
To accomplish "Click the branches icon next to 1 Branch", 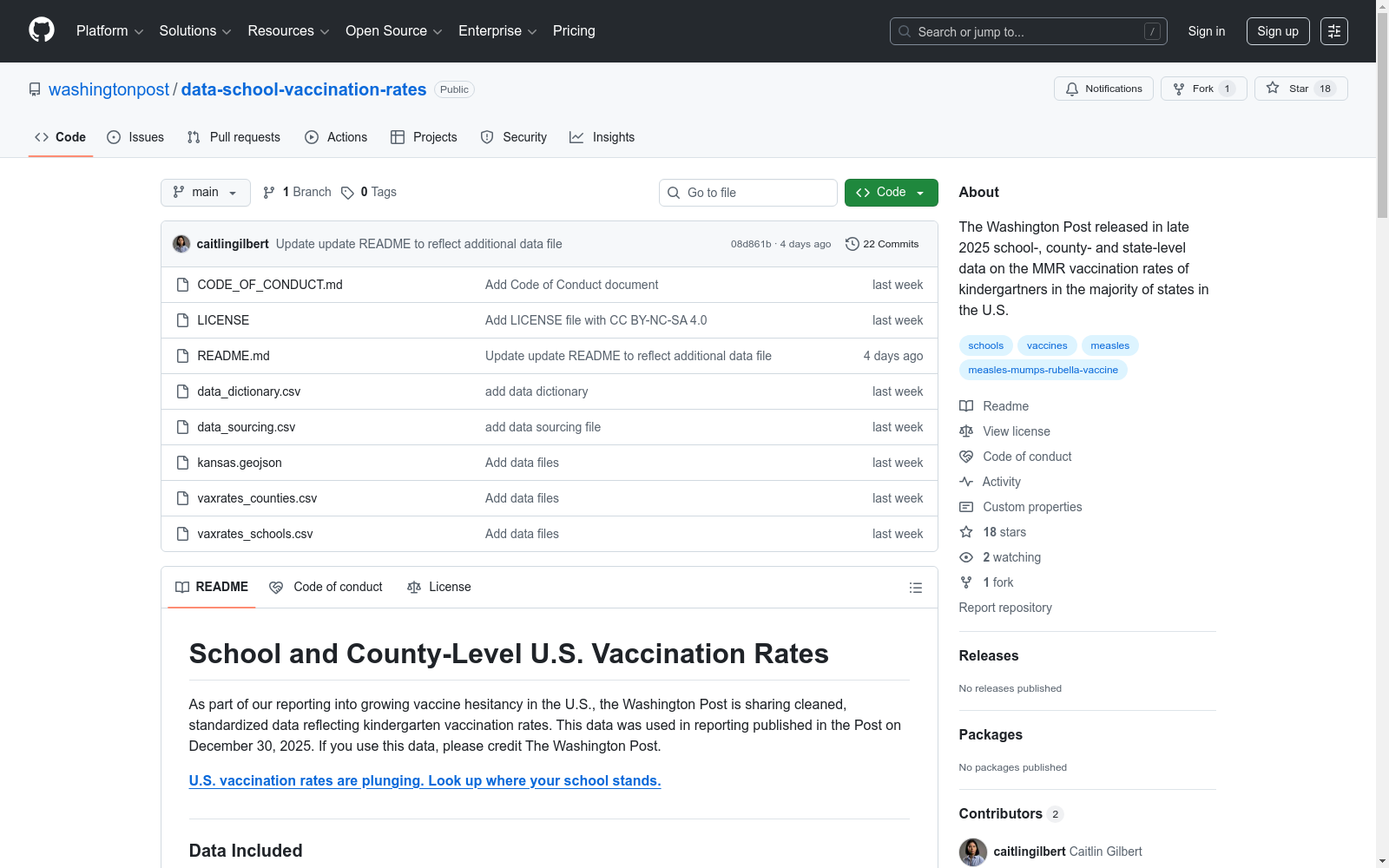I will [x=269, y=193].
